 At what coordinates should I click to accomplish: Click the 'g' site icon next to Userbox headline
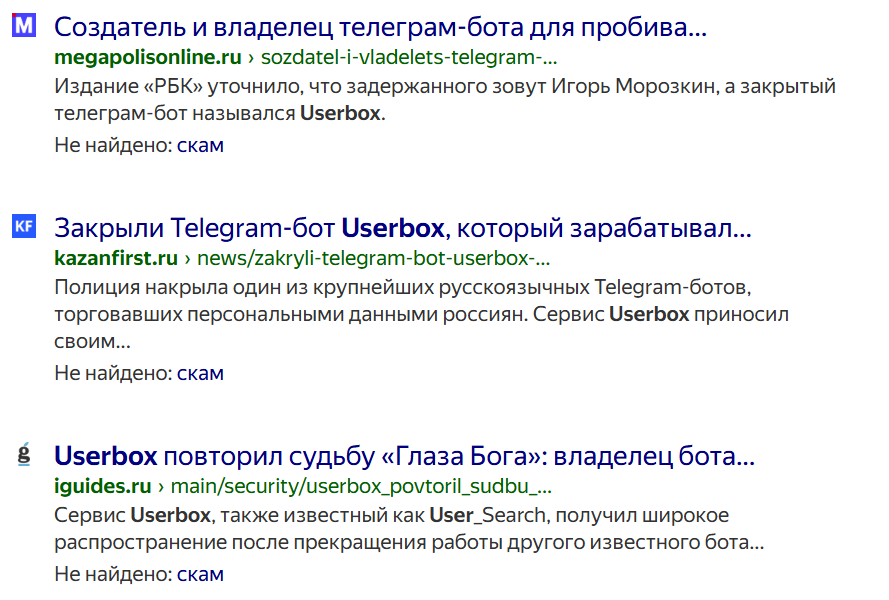pos(23,454)
